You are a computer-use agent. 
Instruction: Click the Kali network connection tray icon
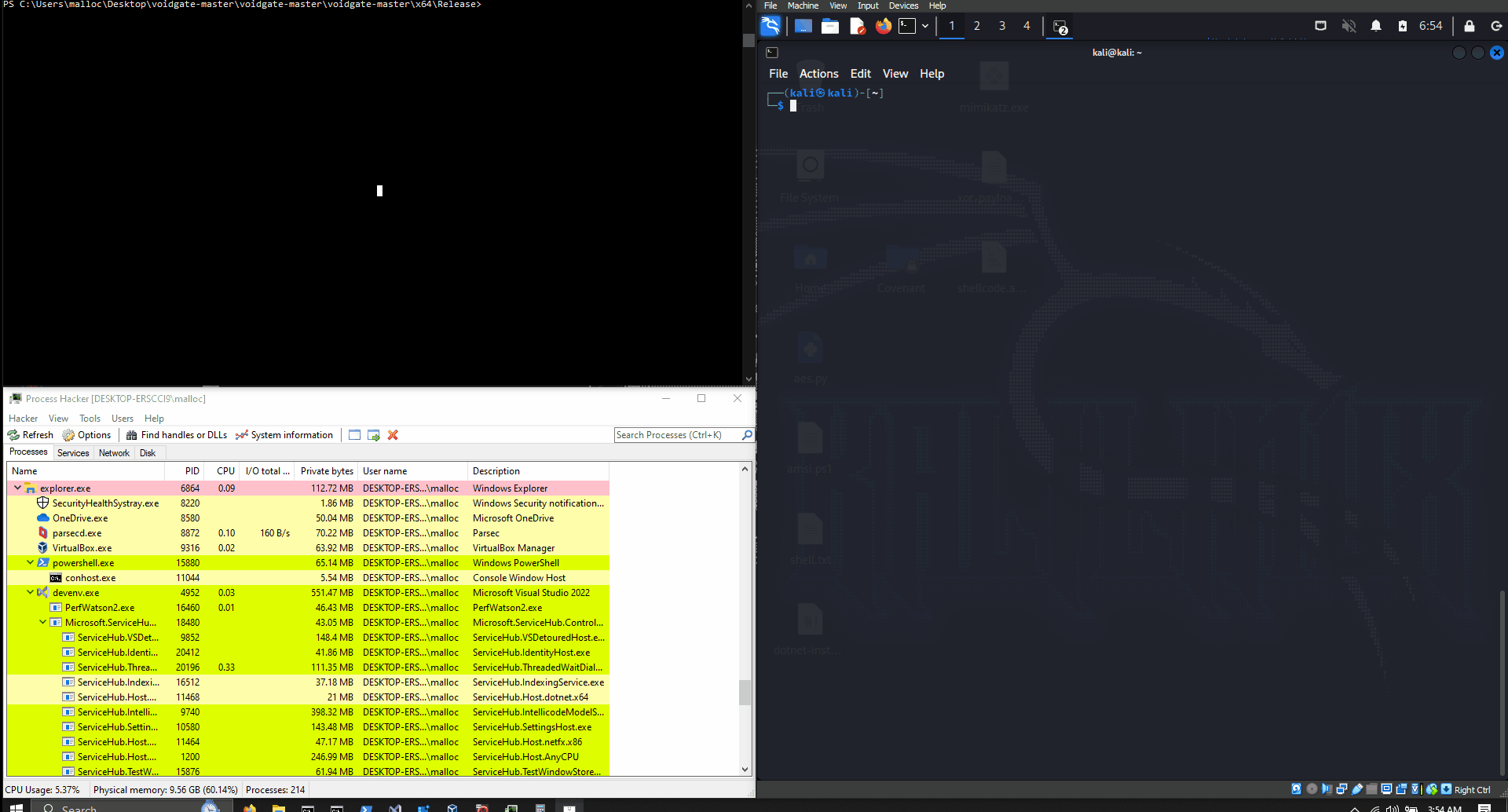point(1321,26)
